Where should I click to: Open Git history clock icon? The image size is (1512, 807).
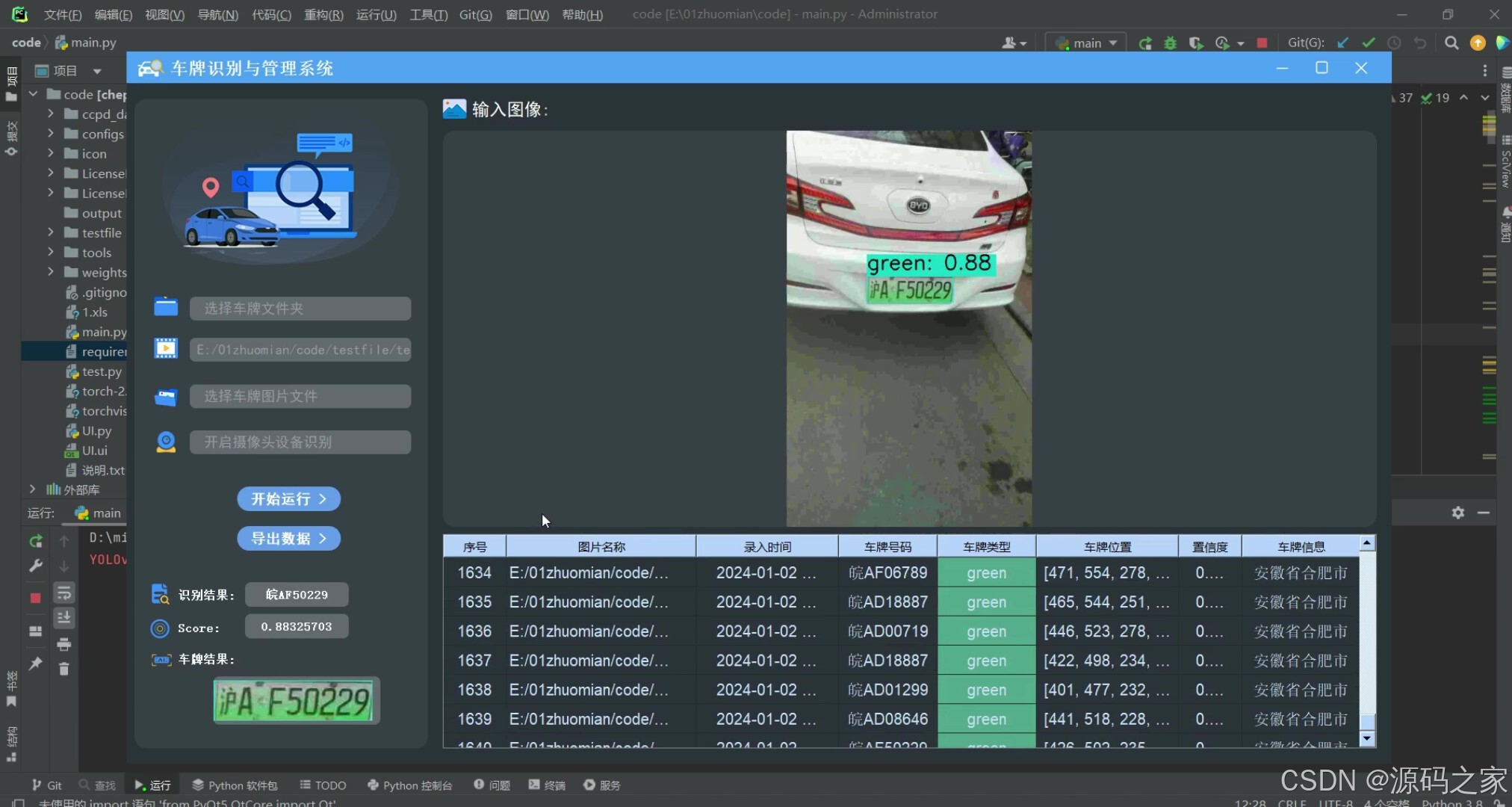[x=1394, y=43]
